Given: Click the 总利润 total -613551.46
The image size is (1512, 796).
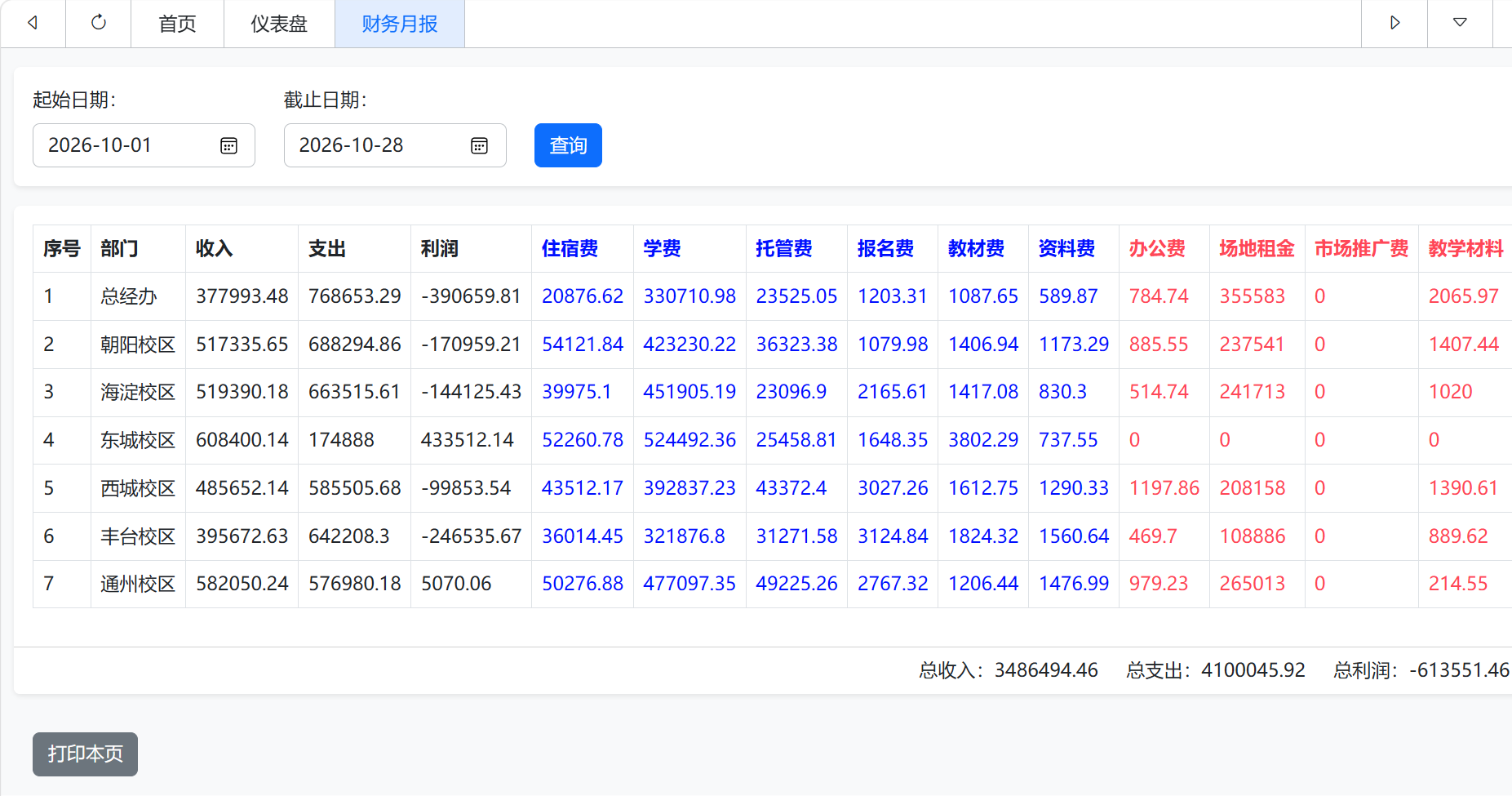Looking at the screenshot, I should point(1459,670).
